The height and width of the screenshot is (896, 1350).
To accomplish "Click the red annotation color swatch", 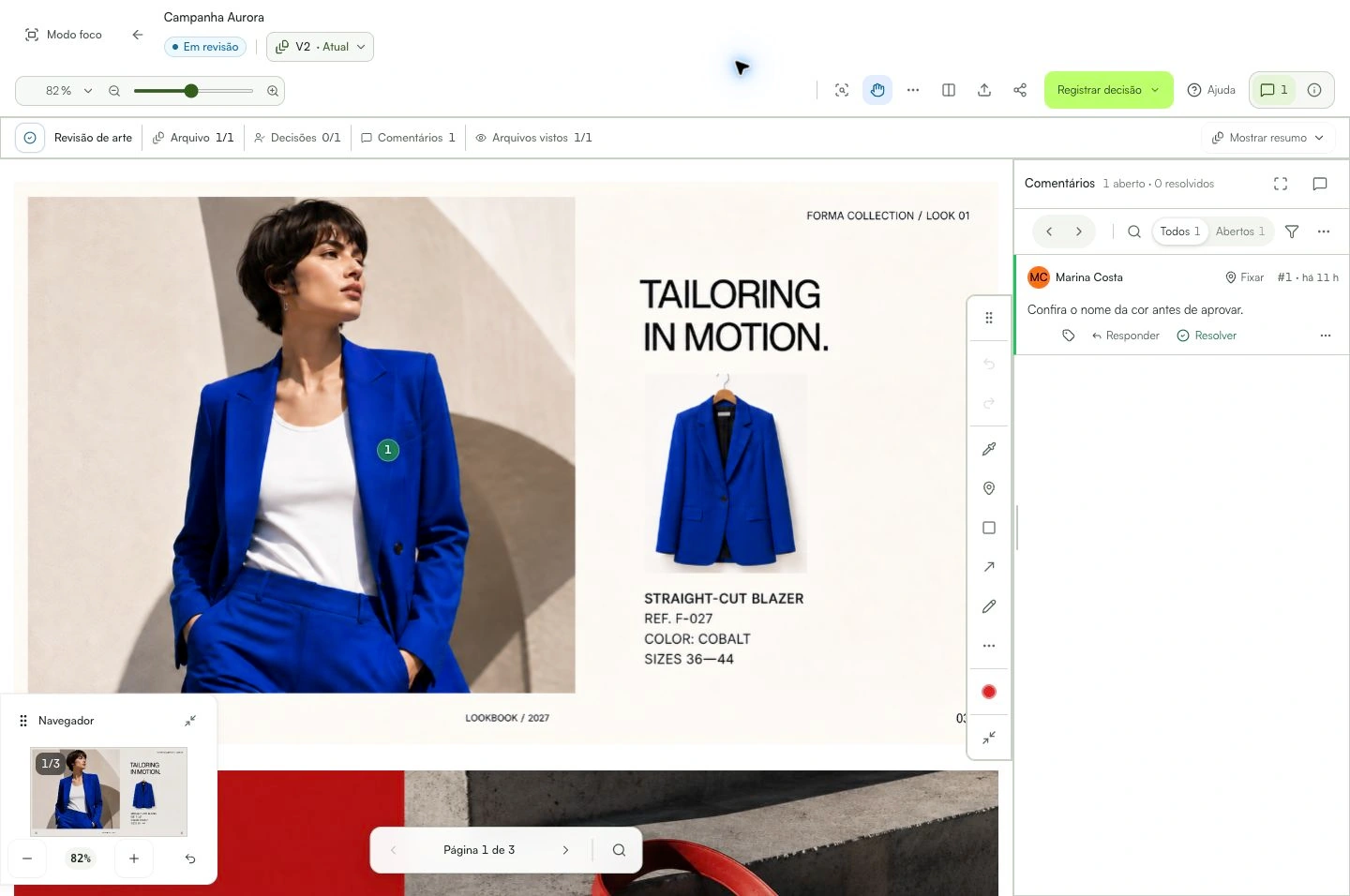I will pos(989,692).
